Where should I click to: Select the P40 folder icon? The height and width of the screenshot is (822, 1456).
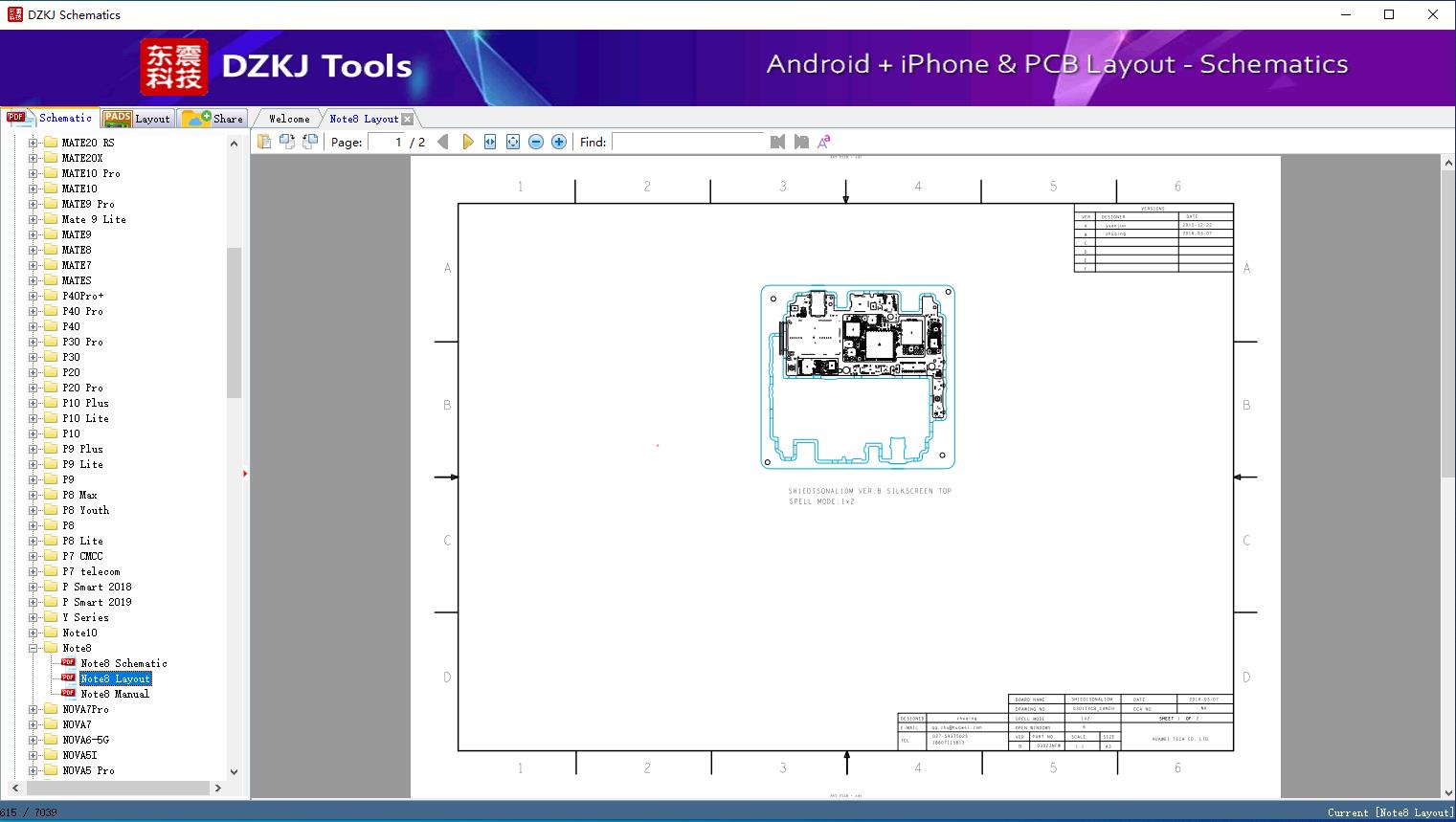tap(51, 326)
